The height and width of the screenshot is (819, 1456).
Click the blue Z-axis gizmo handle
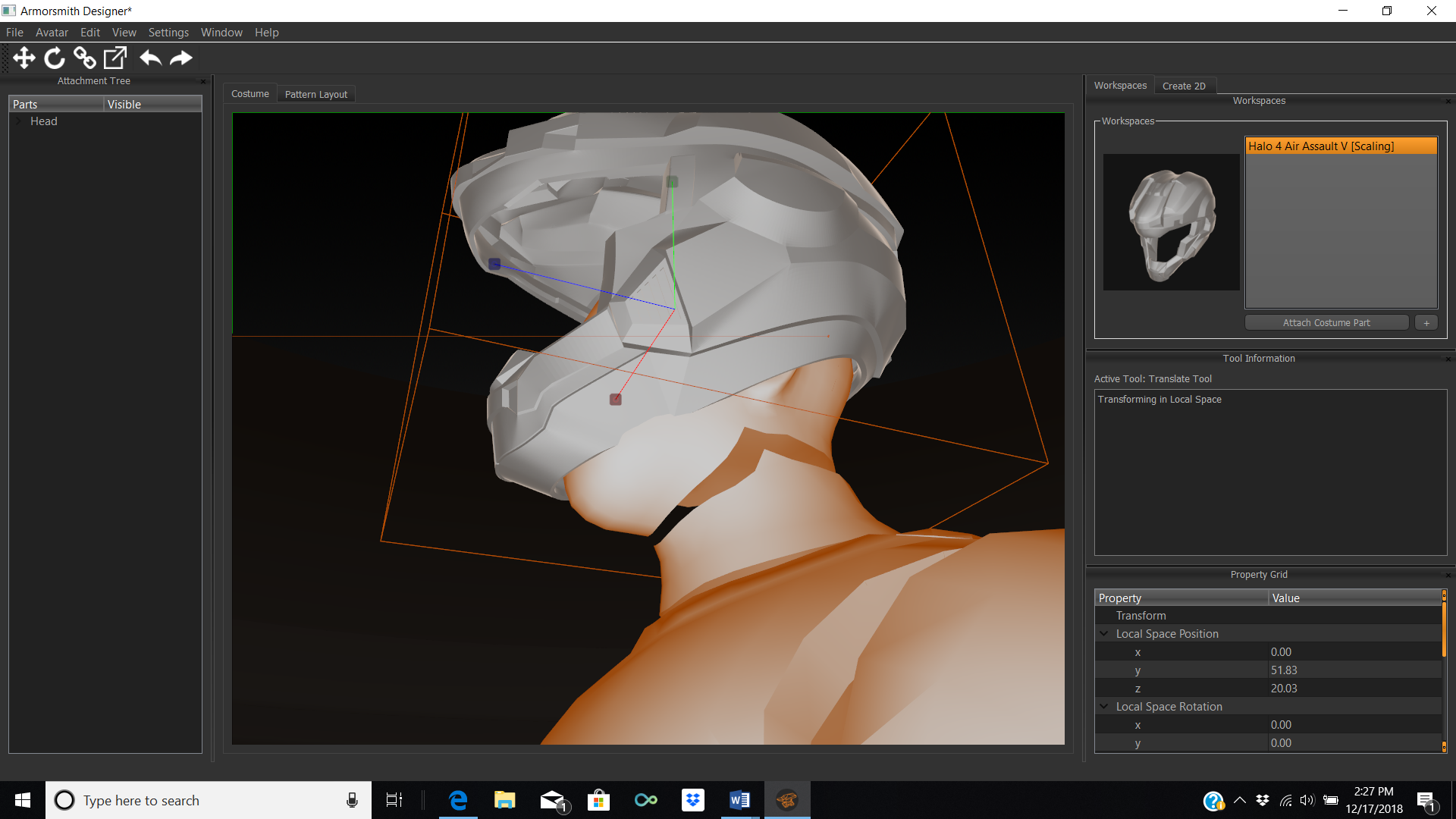click(494, 264)
